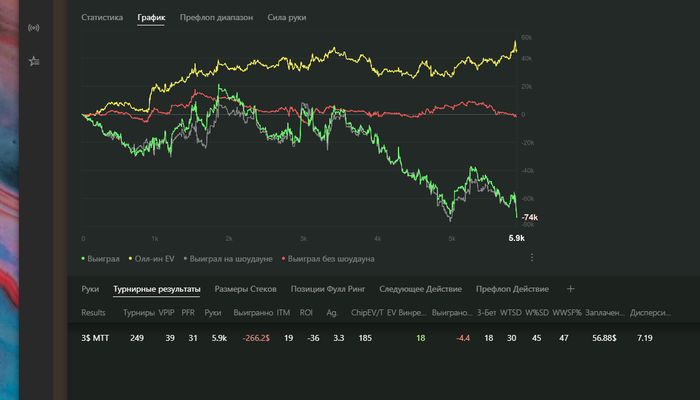Image resolution: width=700 pixels, height=400 pixels.
Task: Click the starred favorites list icon
Action: coord(34,61)
